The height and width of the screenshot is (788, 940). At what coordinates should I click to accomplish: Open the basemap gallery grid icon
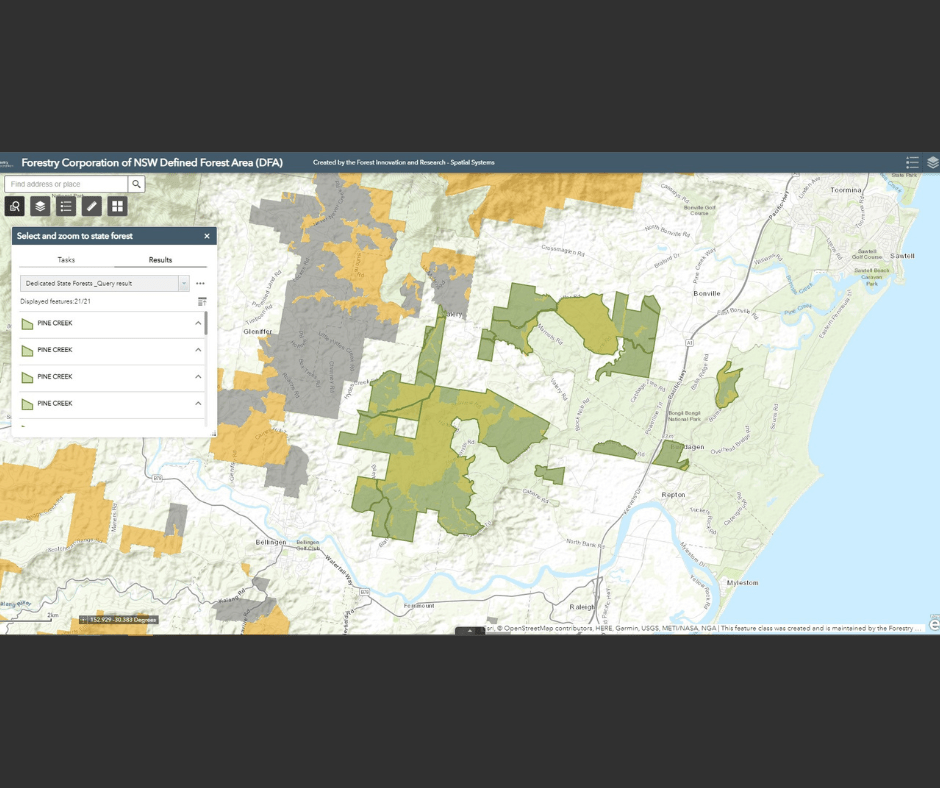[x=118, y=206]
